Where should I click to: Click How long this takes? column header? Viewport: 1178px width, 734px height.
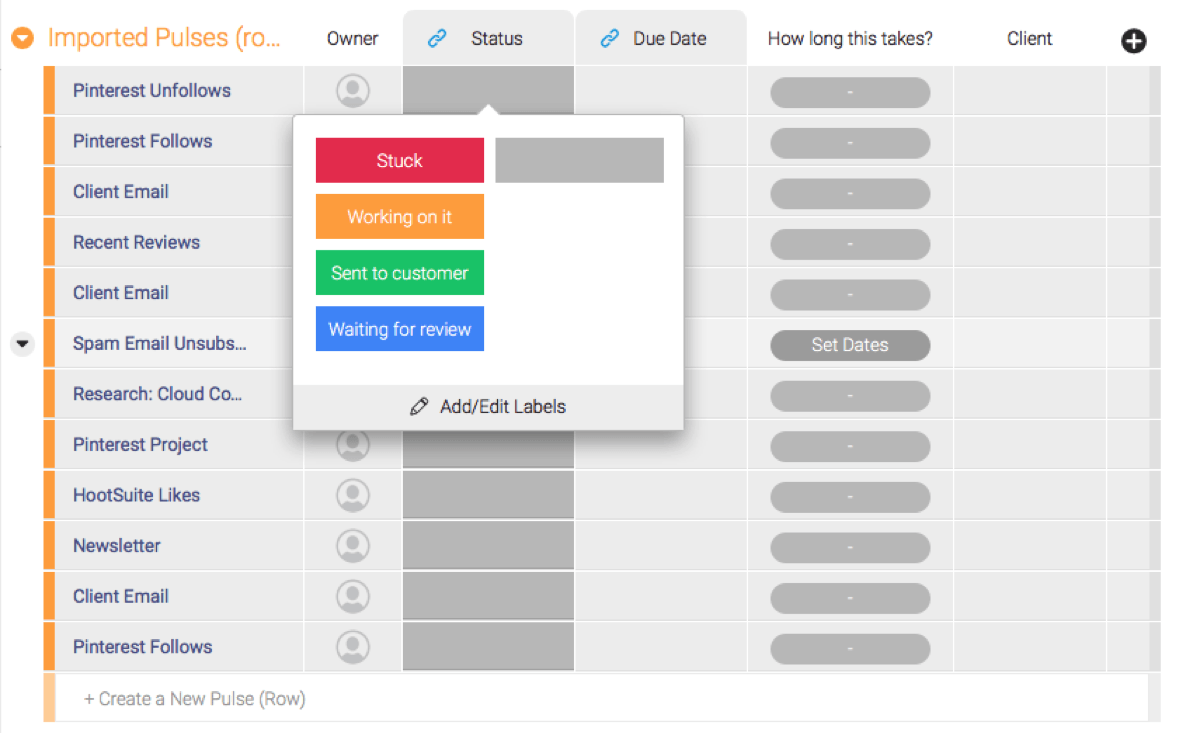[x=850, y=38]
